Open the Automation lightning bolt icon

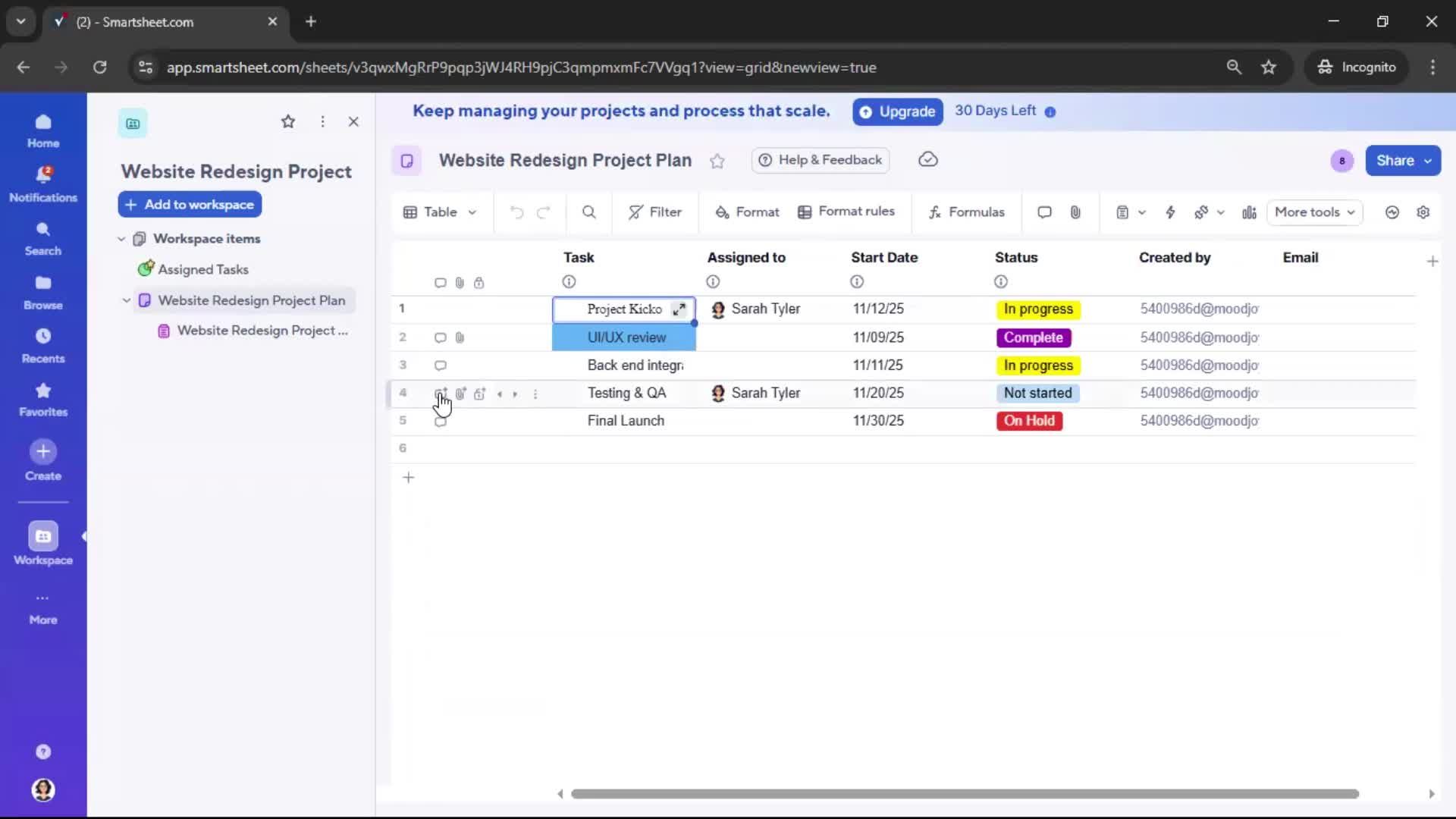pos(1170,212)
